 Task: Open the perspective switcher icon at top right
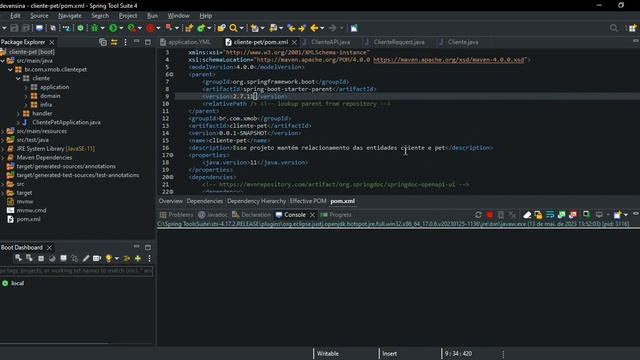pos(633,28)
